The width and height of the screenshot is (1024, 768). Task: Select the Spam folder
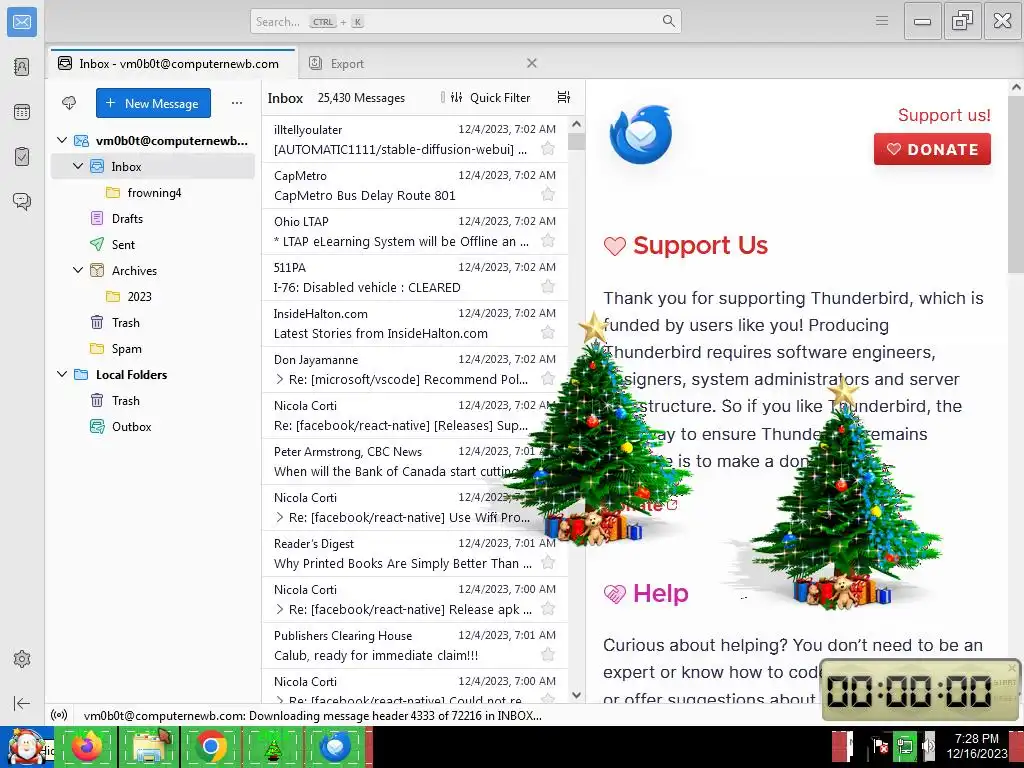[153, 349]
